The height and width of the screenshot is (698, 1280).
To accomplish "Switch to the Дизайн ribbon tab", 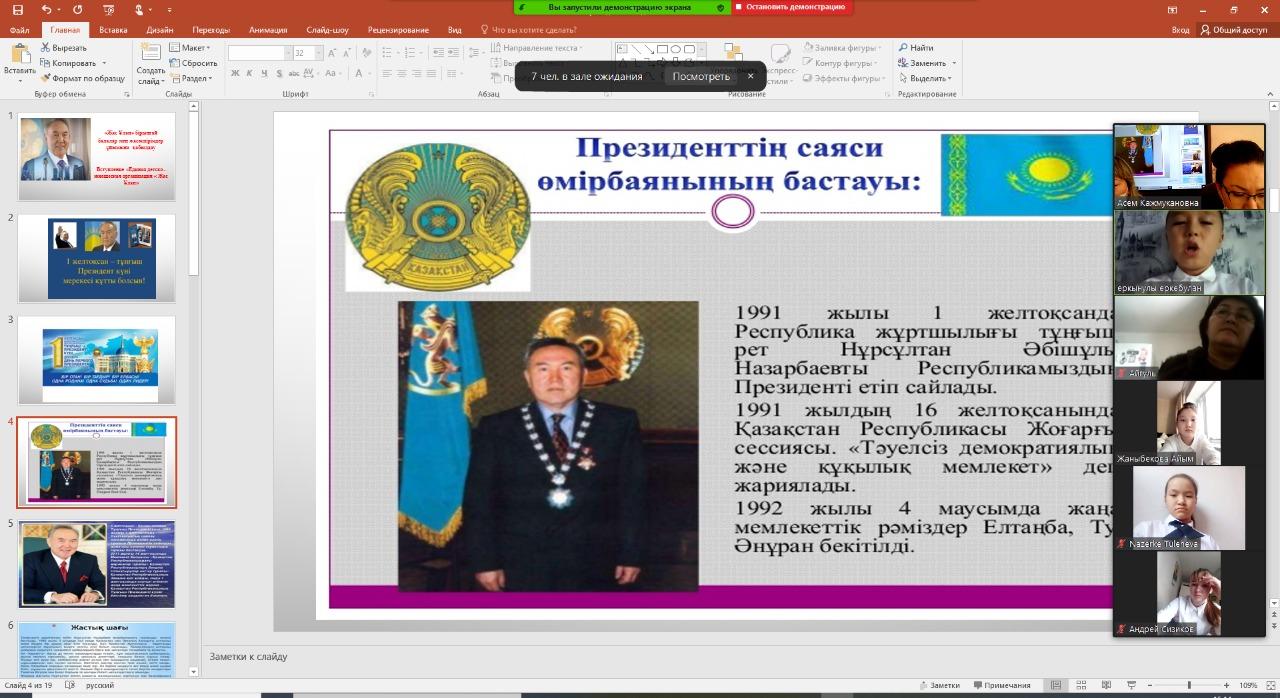I will click(159, 30).
